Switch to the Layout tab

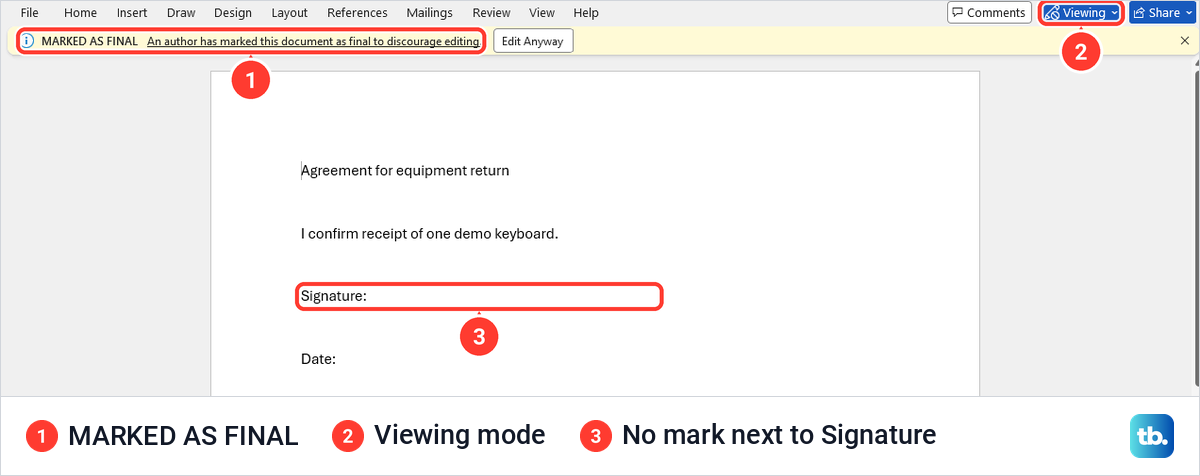pos(290,13)
